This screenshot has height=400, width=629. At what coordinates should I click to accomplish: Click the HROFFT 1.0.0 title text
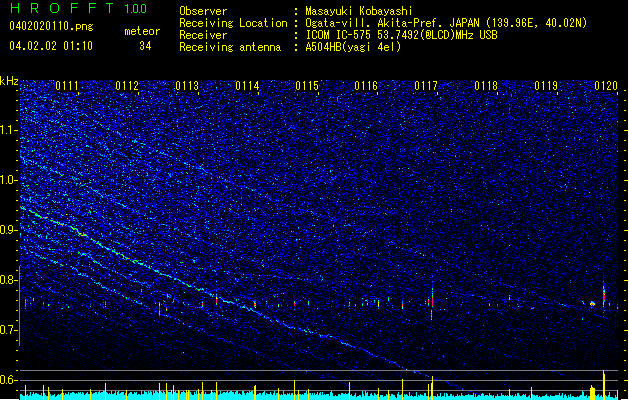pyautogui.click(x=78, y=8)
